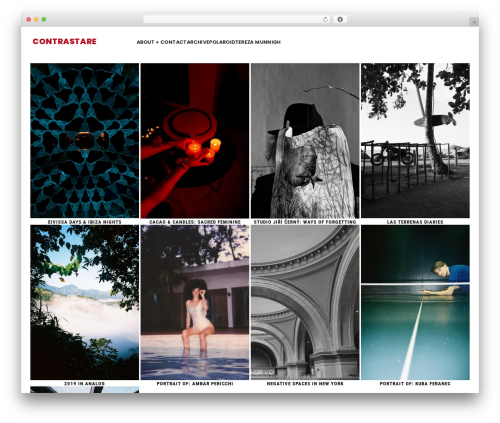Open the About + Contact page
500x423 pixels.
tap(161, 42)
